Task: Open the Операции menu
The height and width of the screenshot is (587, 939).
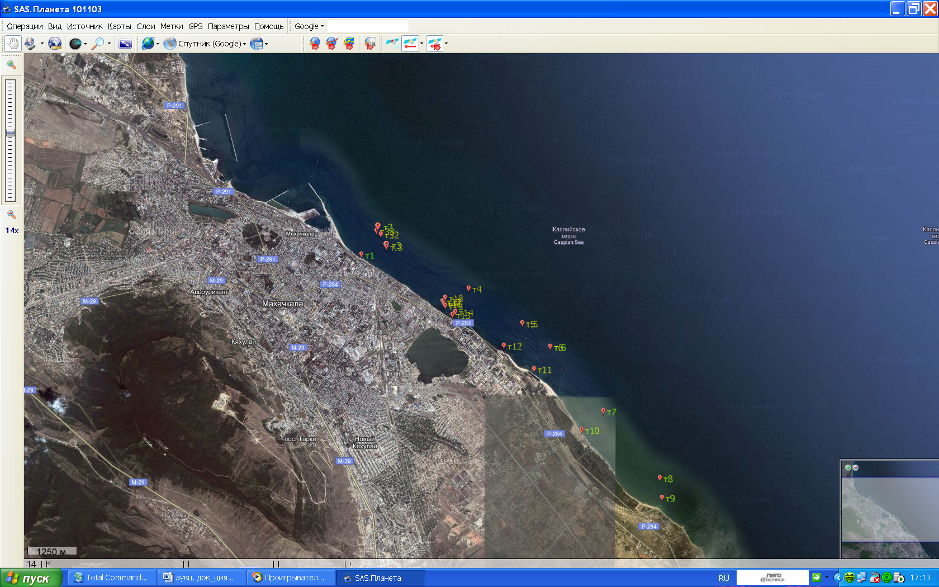Action: coord(25,26)
